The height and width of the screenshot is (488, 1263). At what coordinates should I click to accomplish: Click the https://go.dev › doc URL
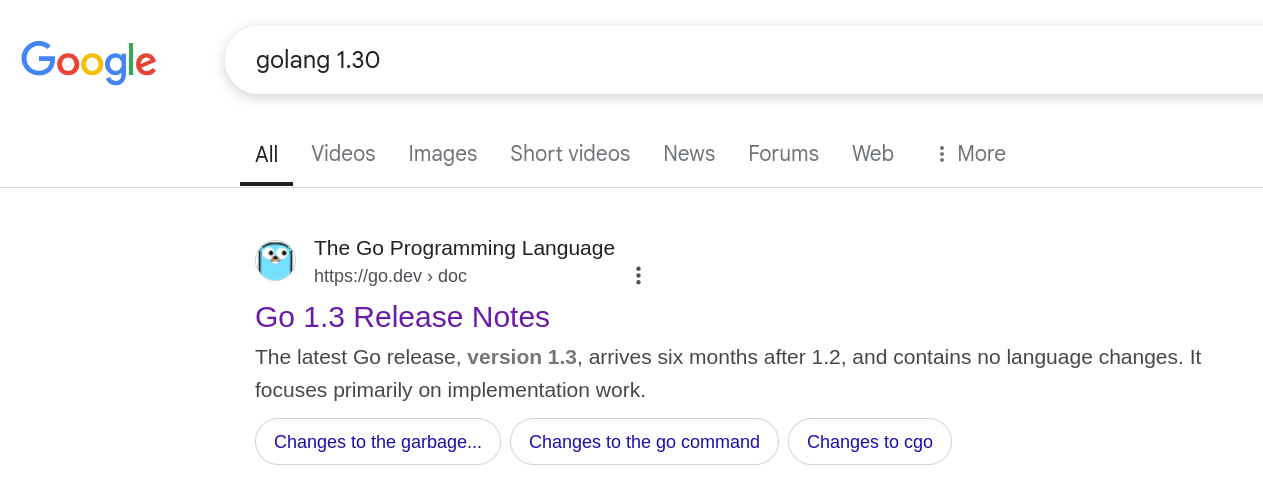(390, 276)
